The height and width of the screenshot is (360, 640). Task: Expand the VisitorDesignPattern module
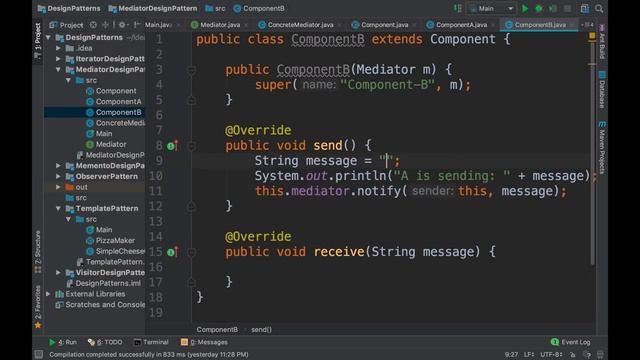(x=58, y=272)
